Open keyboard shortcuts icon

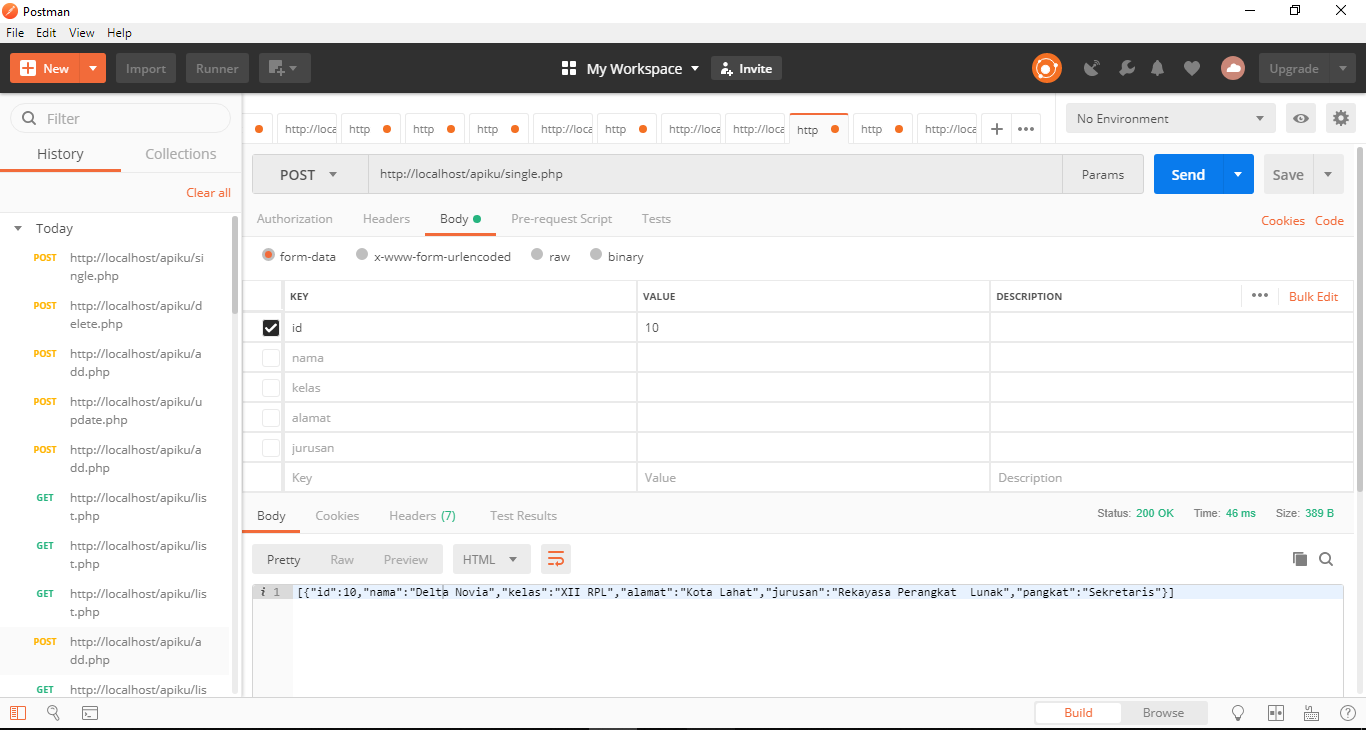[1311, 713]
